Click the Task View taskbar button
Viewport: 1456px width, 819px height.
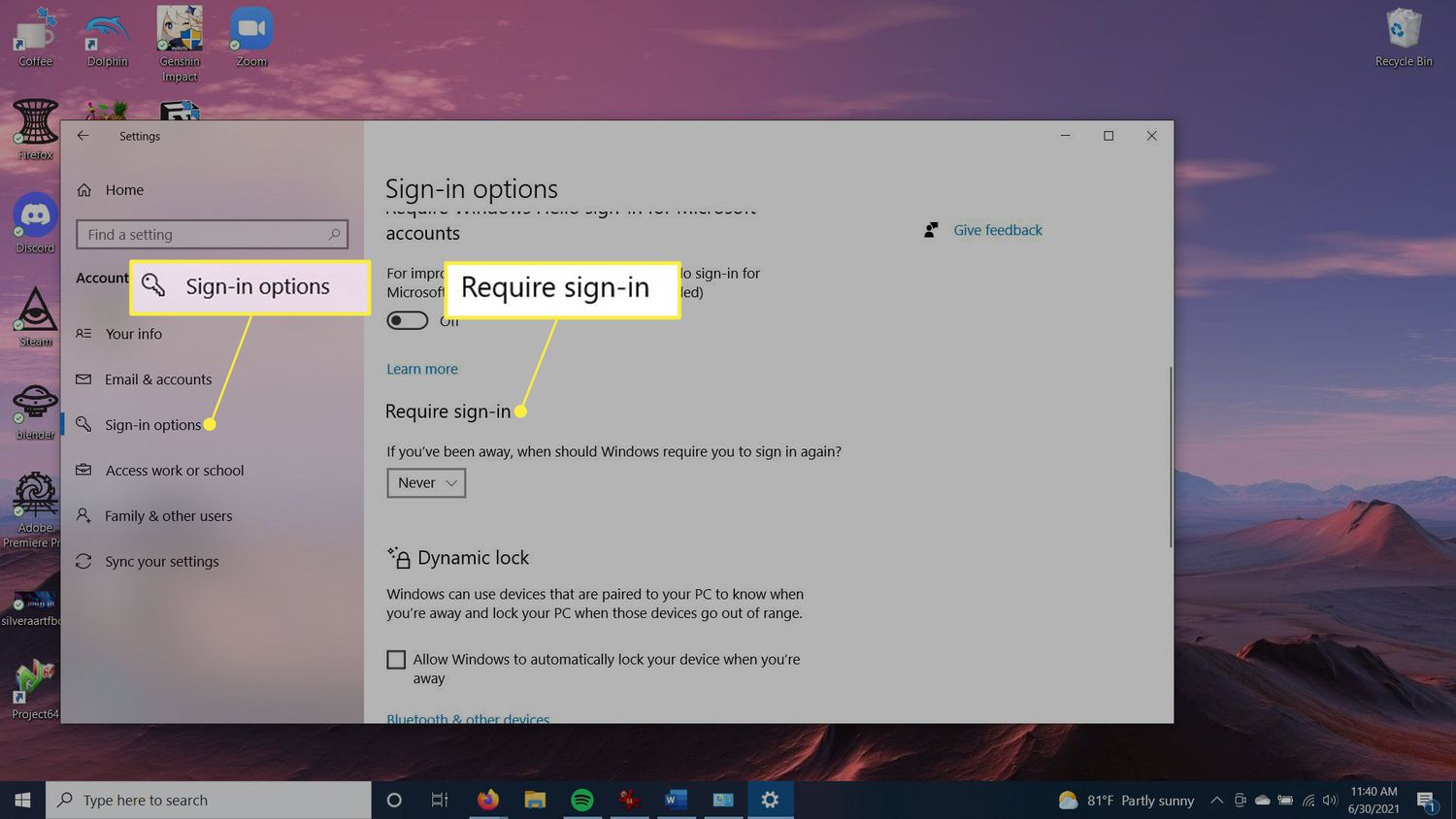[x=440, y=800]
